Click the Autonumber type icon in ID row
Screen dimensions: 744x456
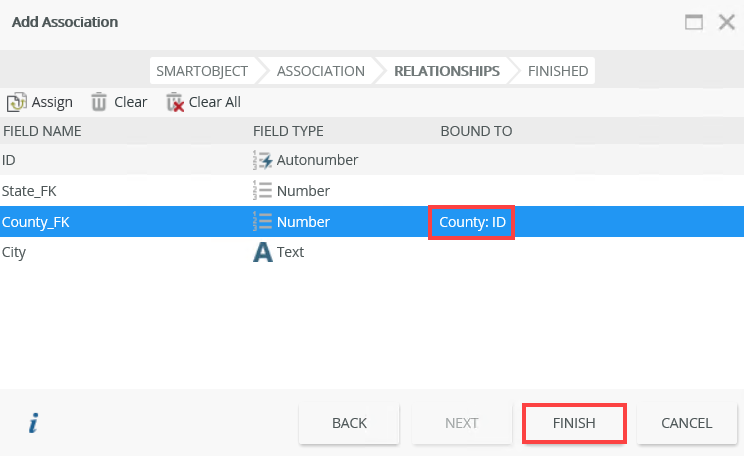pyautogui.click(x=263, y=160)
